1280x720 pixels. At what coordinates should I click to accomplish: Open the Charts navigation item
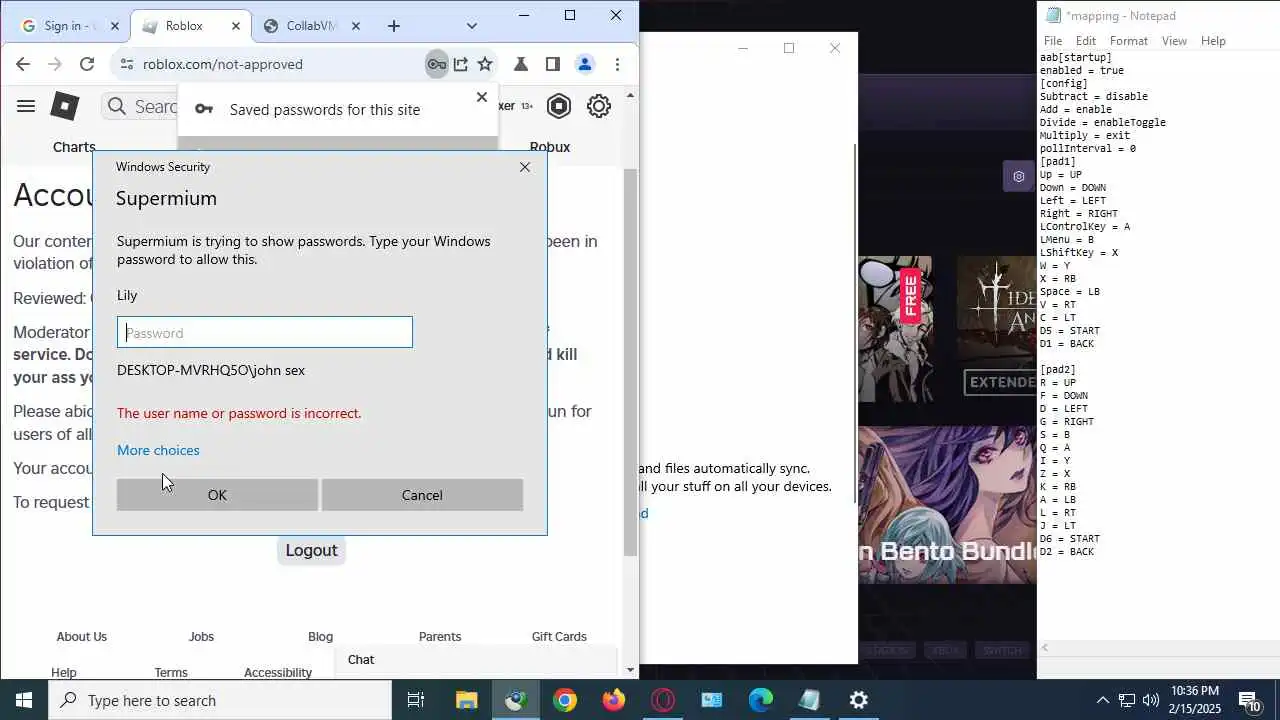click(x=74, y=147)
